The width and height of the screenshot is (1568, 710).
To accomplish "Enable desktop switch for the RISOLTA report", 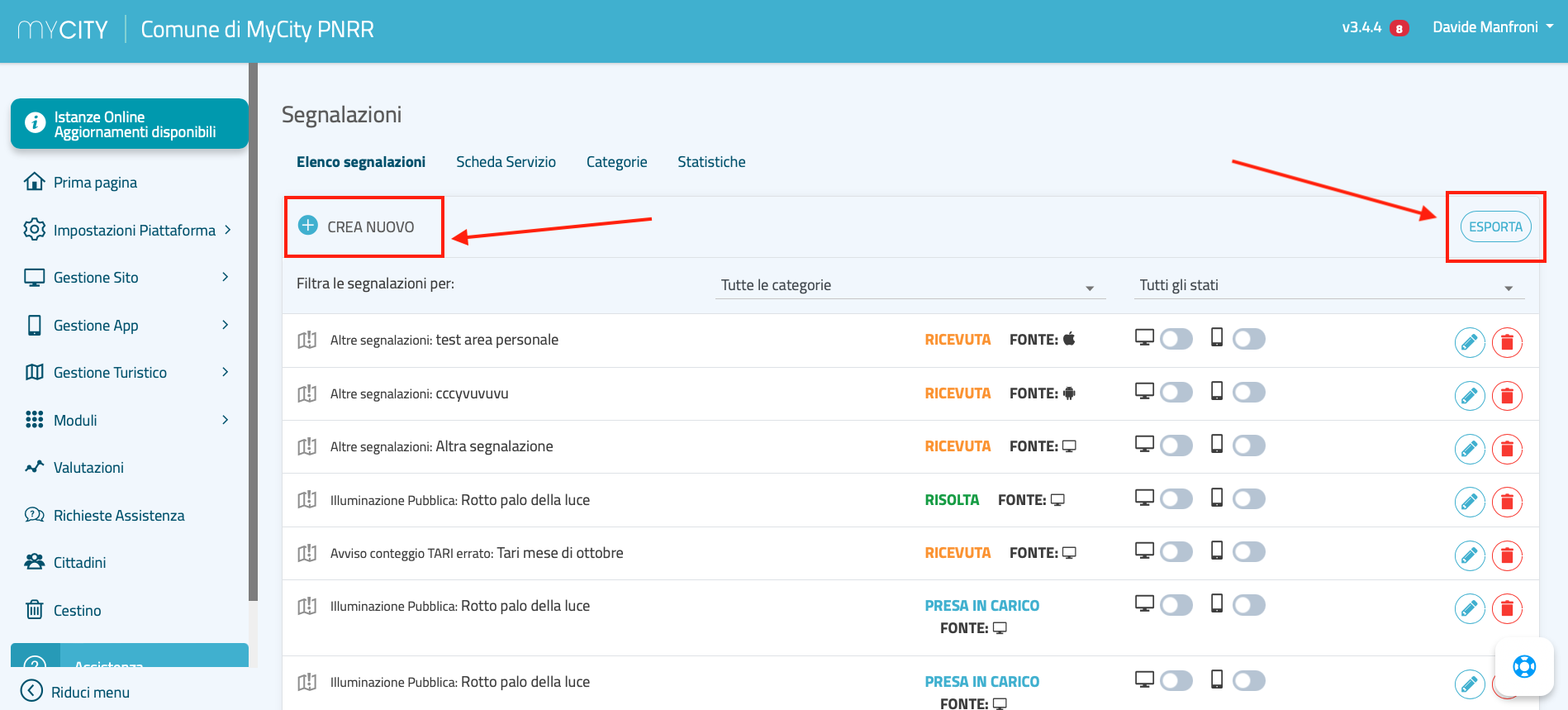I will 1176,499.
